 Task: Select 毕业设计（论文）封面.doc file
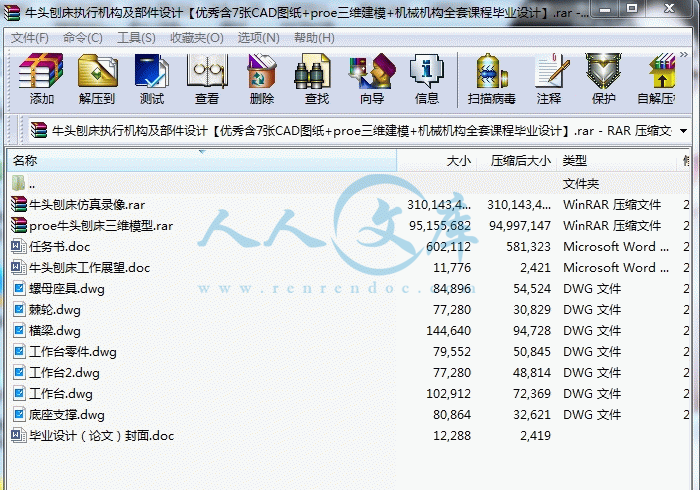click(349, 435)
